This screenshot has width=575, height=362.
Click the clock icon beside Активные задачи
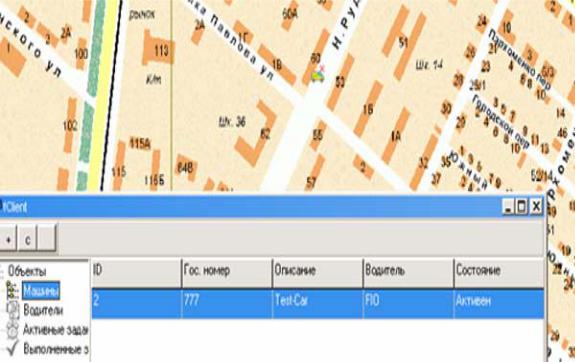tap(13, 330)
